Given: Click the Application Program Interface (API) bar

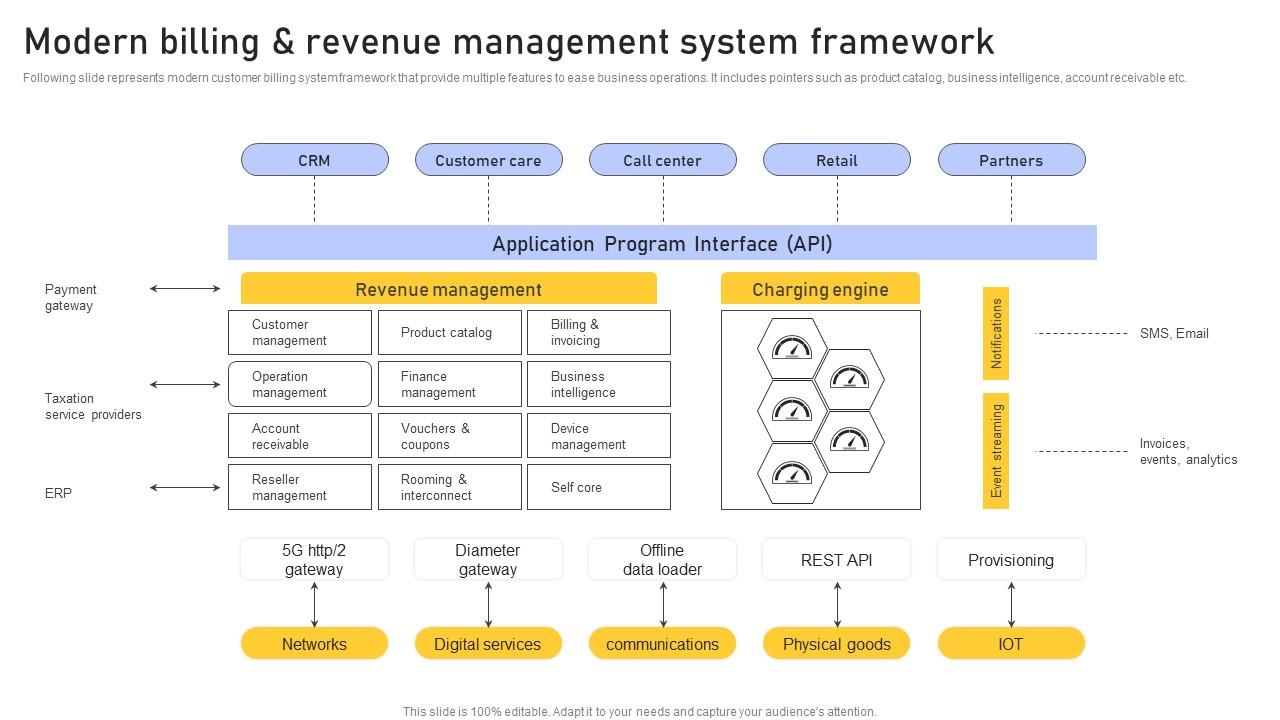Looking at the screenshot, I should tap(662, 243).
